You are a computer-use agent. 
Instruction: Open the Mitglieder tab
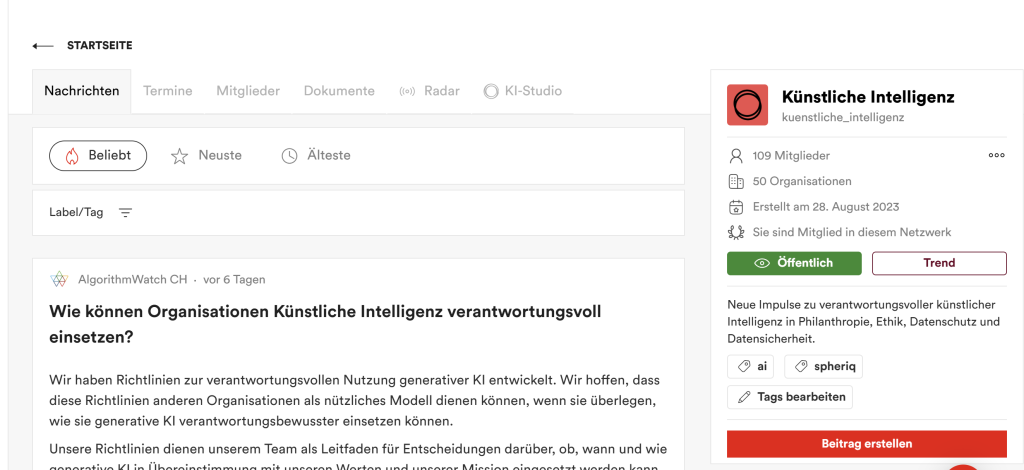point(248,91)
